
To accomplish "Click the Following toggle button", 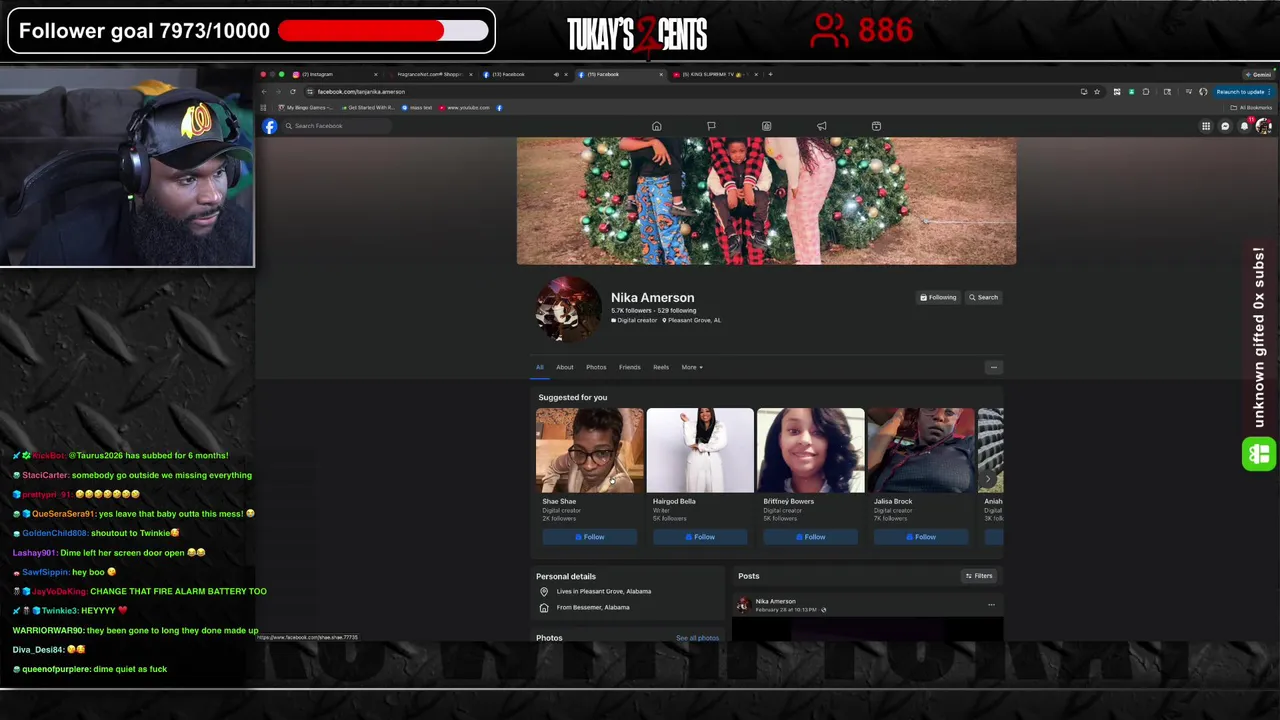I will pos(938,297).
